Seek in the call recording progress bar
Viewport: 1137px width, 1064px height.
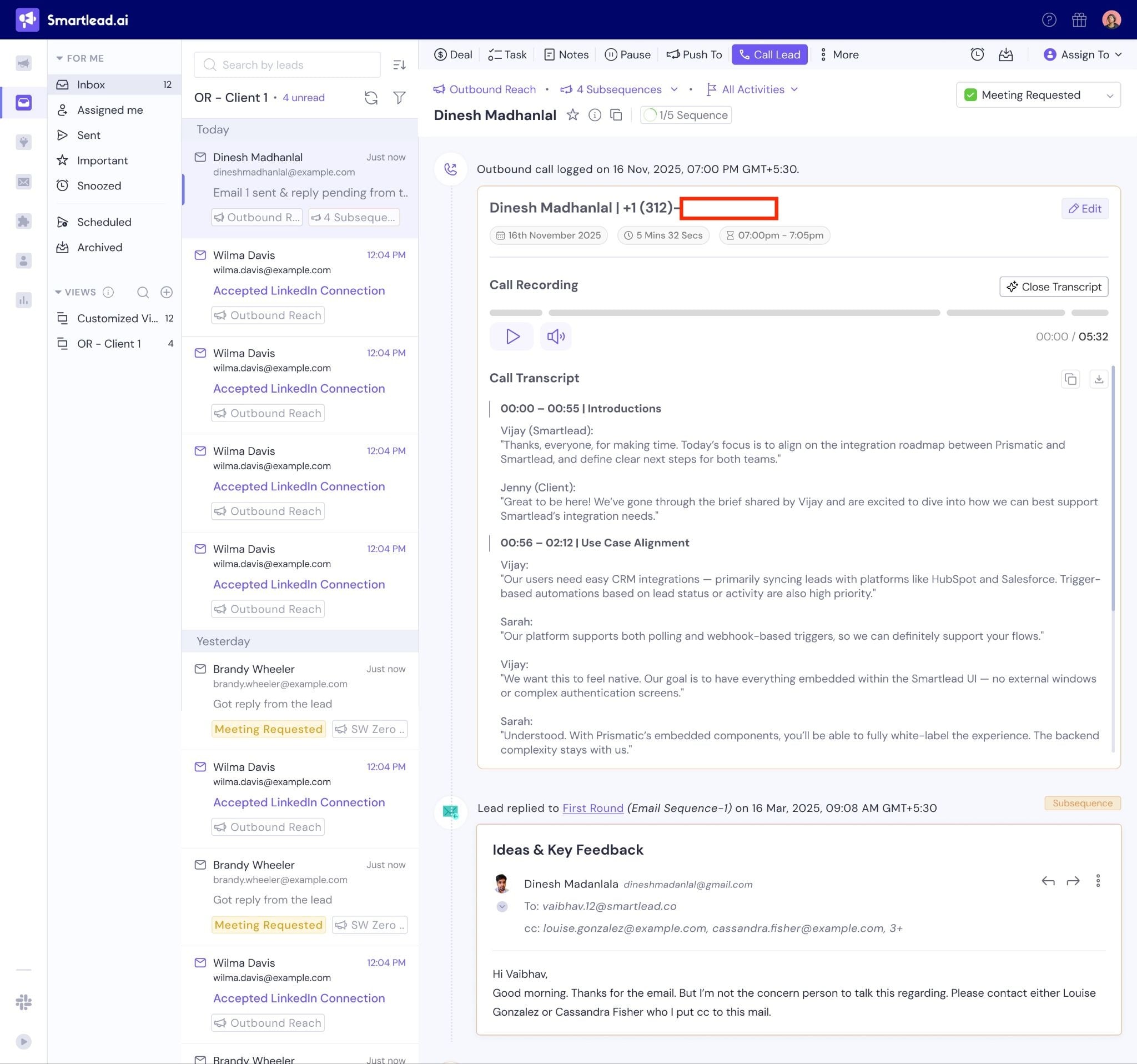coord(743,313)
